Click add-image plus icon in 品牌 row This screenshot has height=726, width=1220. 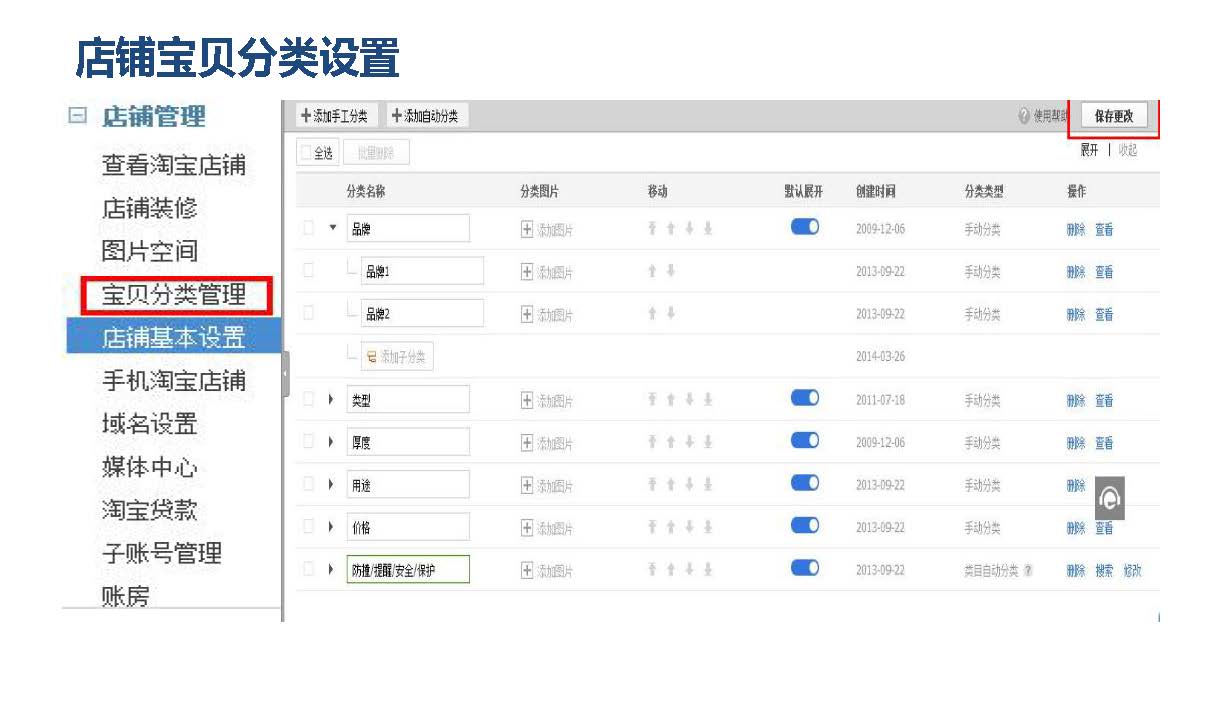click(x=527, y=229)
